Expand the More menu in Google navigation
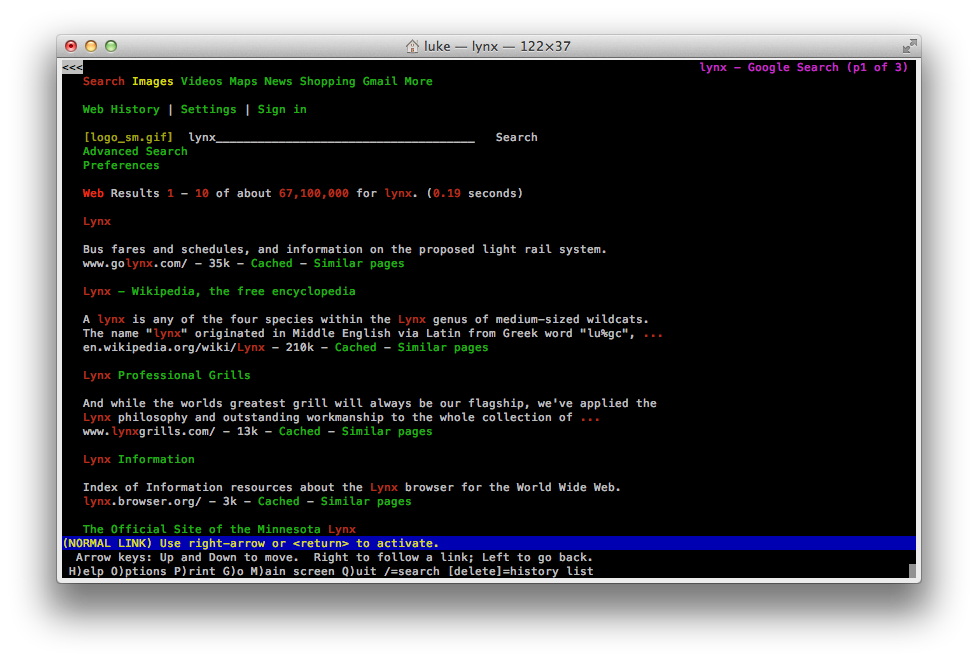 pos(418,82)
